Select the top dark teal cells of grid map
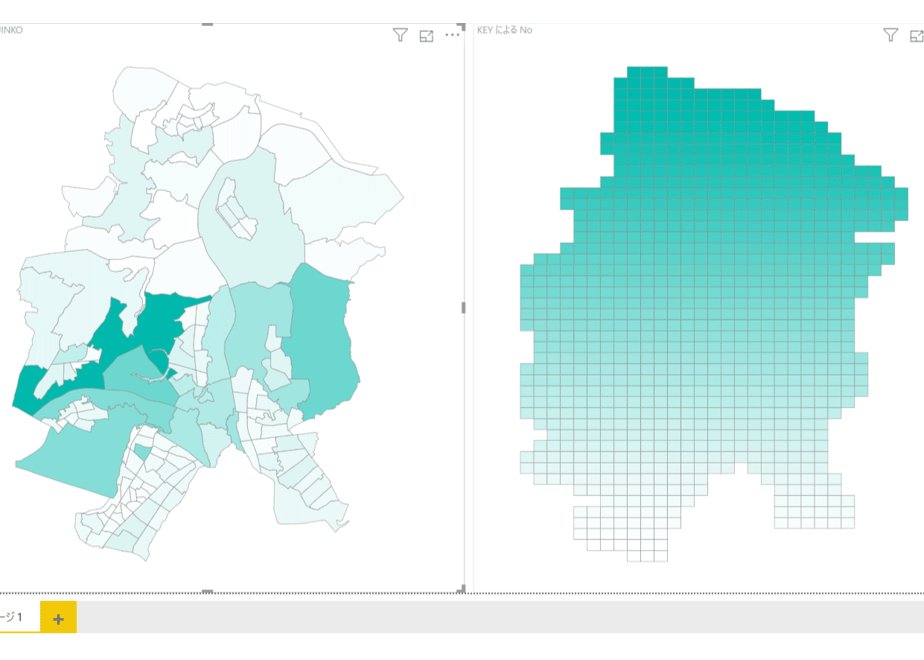 [647, 72]
